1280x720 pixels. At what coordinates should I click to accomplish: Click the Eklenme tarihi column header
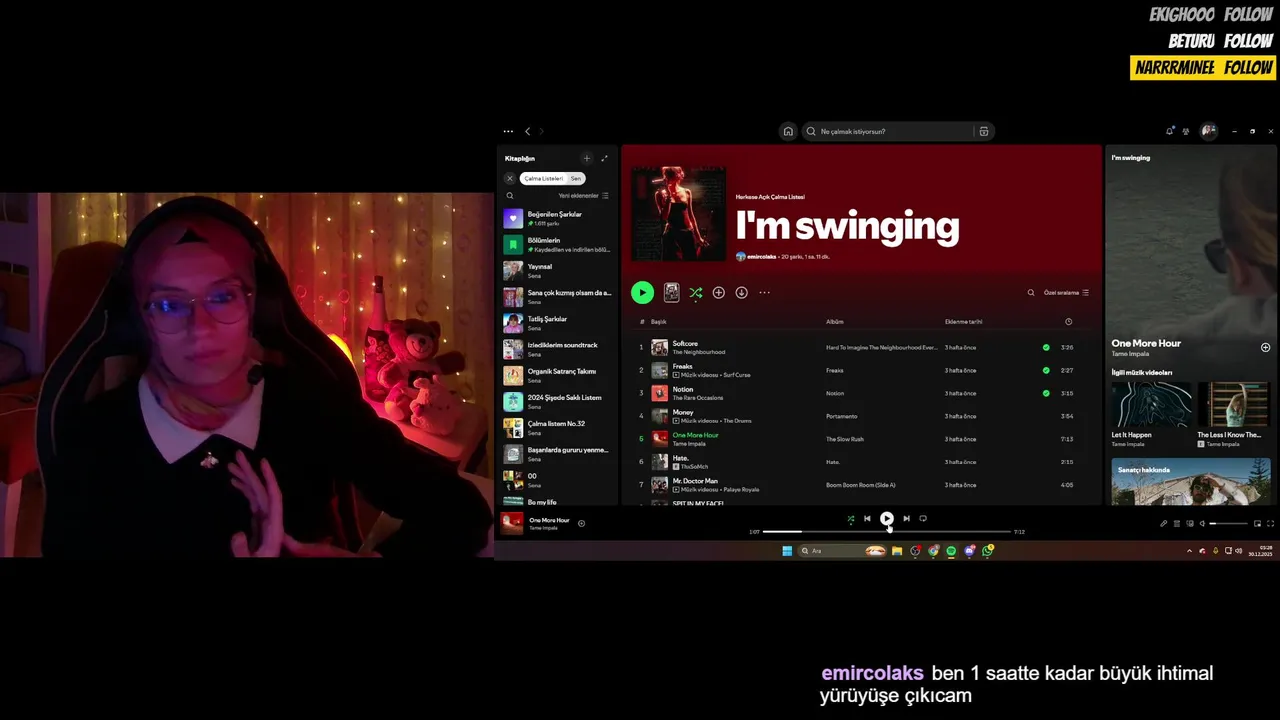click(963, 322)
